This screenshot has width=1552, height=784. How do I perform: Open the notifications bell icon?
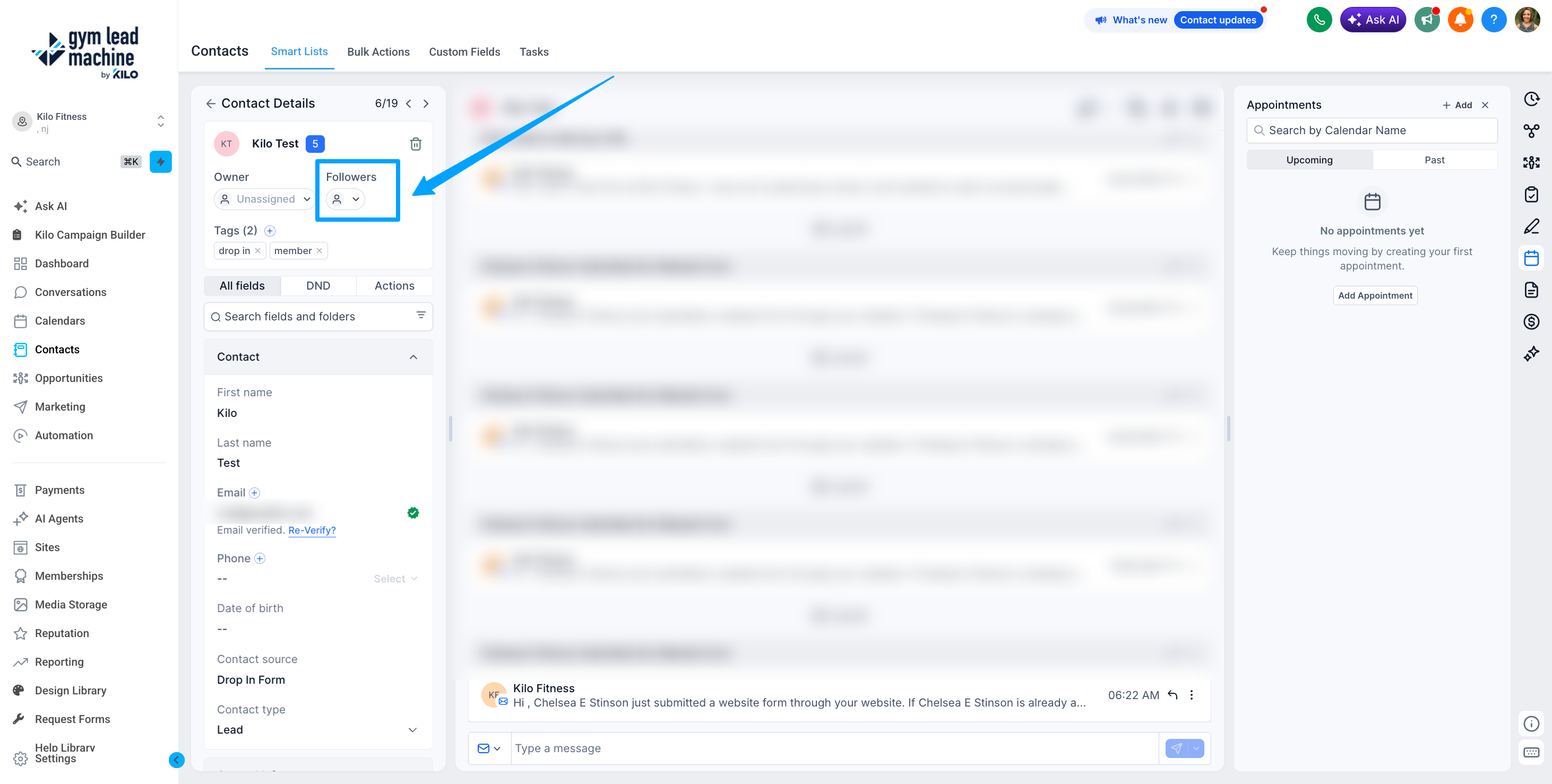pos(1460,20)
